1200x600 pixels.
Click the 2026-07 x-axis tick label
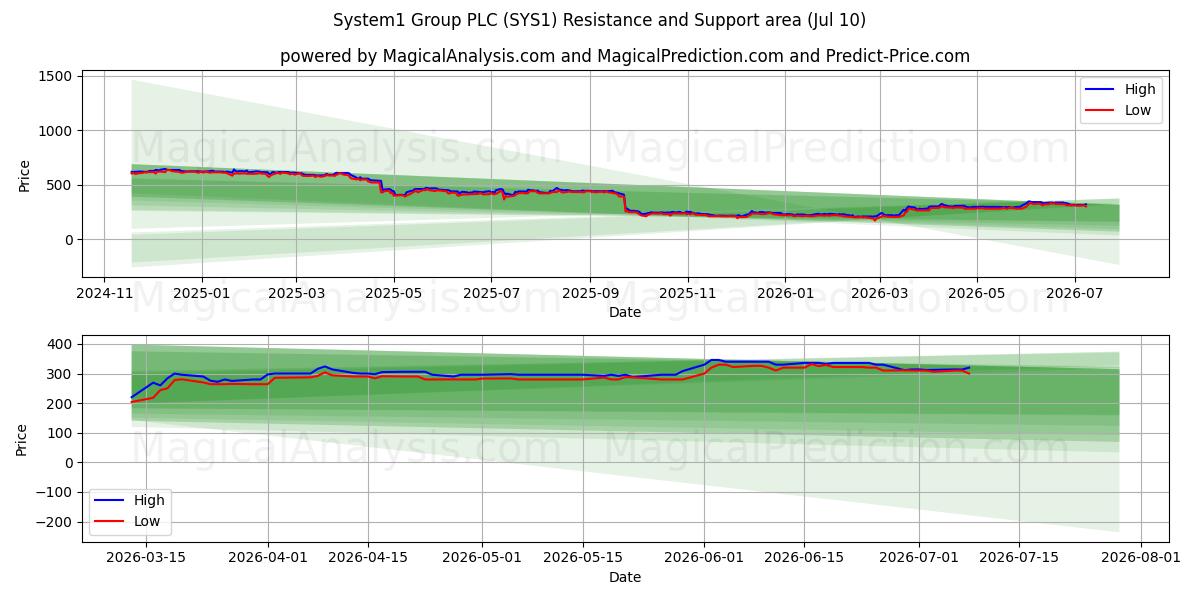(x=1074, y=294)
